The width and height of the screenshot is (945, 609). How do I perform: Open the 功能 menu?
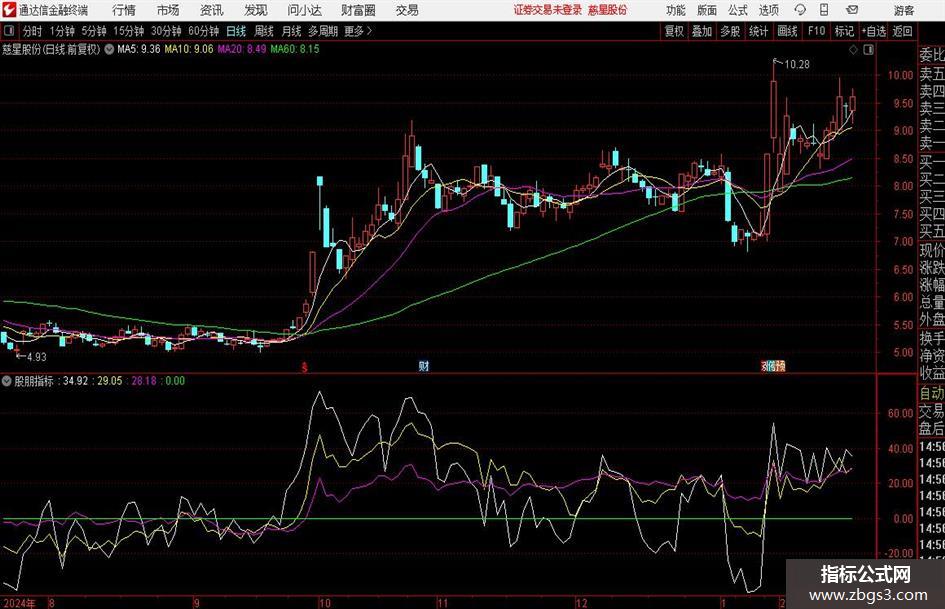[676, 10]
